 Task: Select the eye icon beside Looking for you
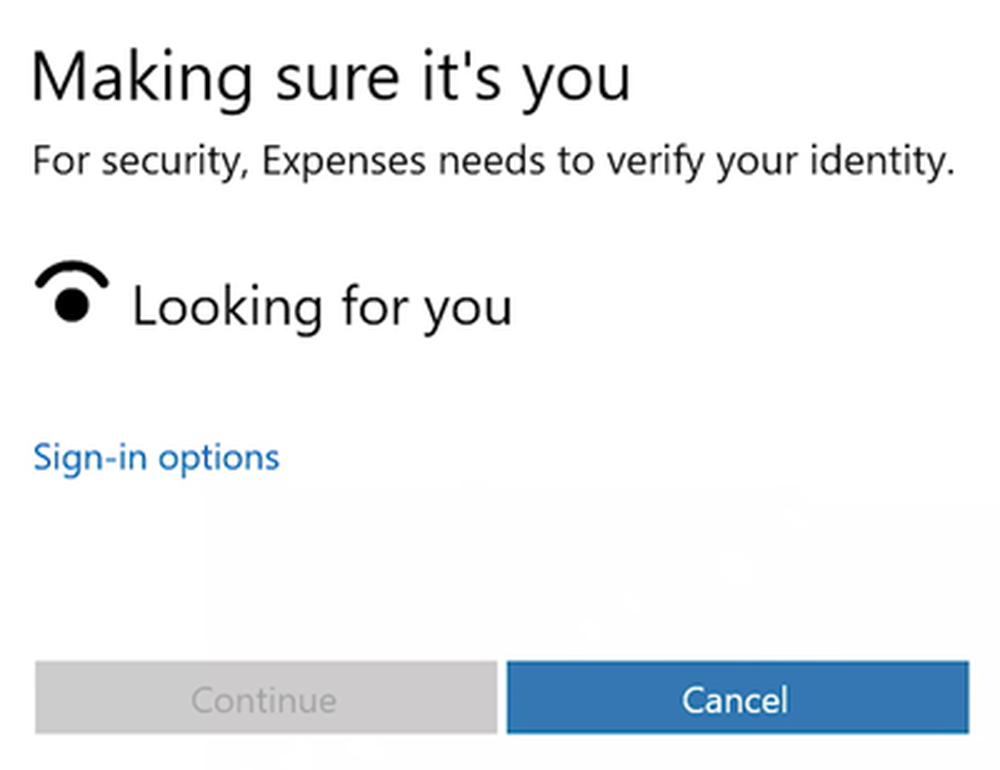(x=72, y=292)
